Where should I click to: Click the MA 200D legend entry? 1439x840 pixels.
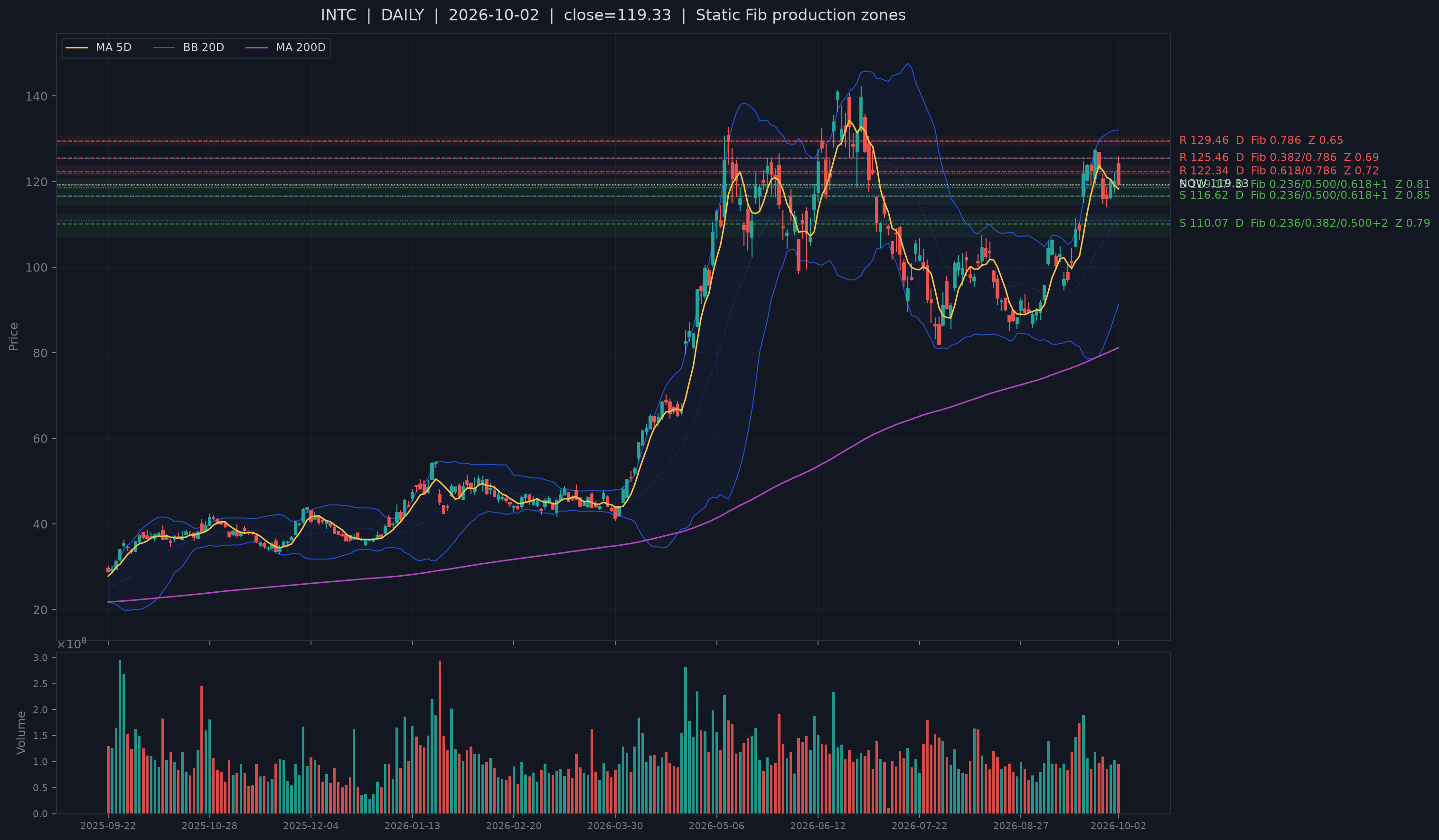click(285, 47)
